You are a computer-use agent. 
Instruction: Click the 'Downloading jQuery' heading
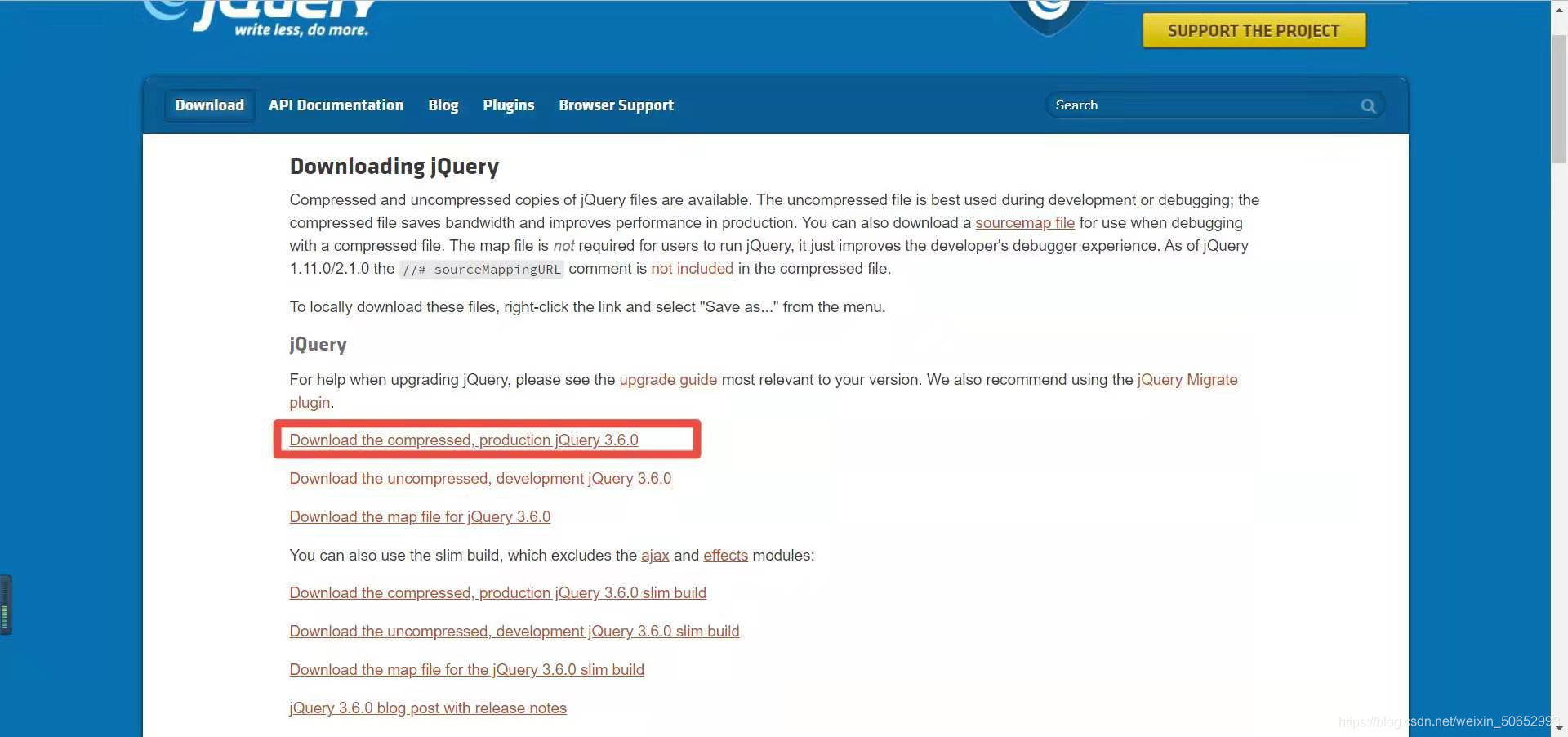click(394, 167)
